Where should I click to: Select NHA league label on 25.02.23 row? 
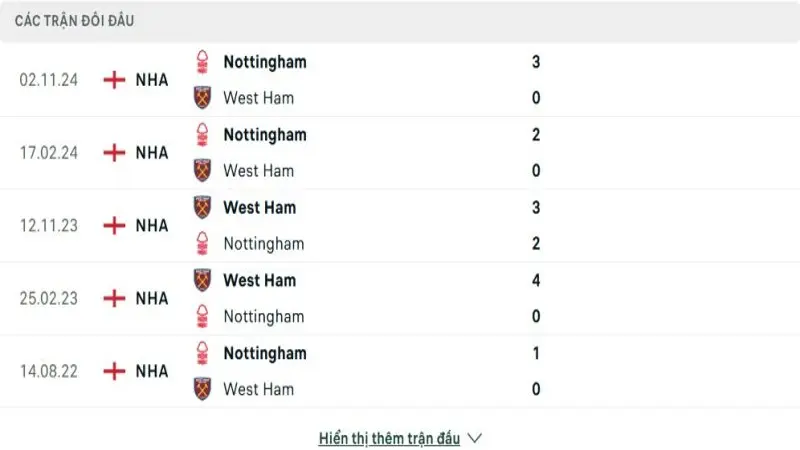152,298
